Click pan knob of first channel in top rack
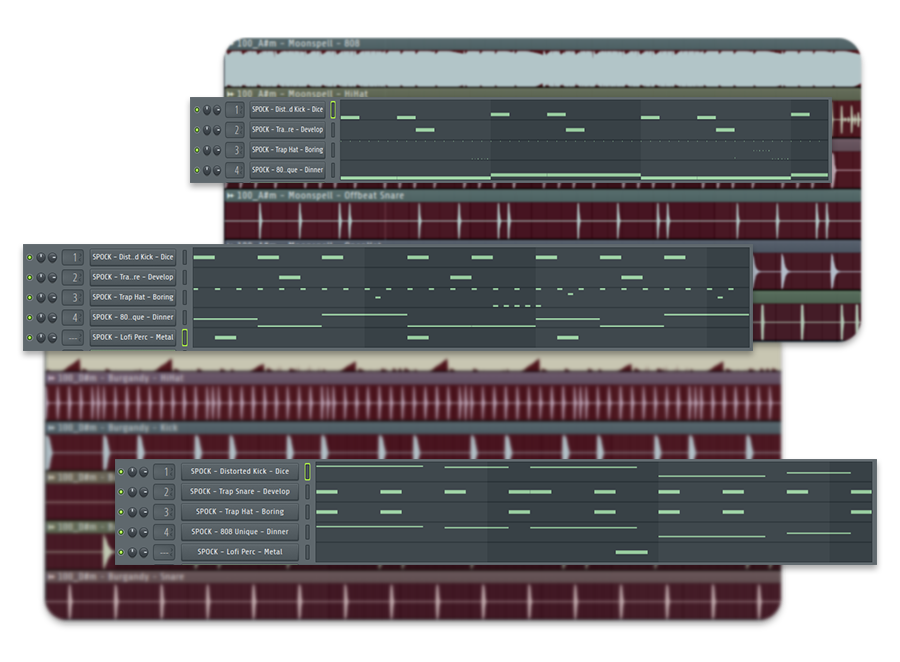This screenshot has width=900, height=662. click(207, 109)
